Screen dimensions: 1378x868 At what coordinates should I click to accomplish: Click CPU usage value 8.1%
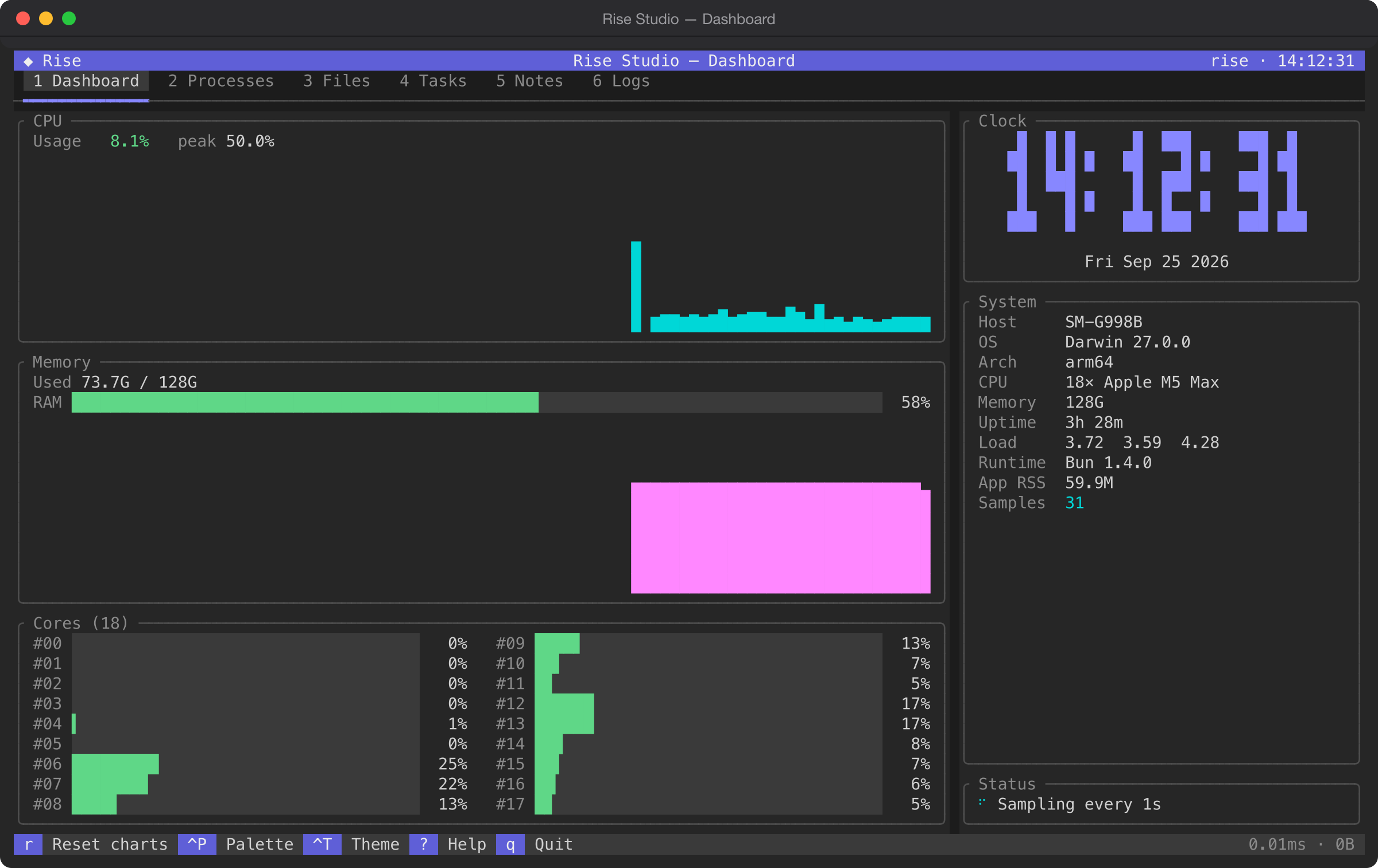pos(129,141)
